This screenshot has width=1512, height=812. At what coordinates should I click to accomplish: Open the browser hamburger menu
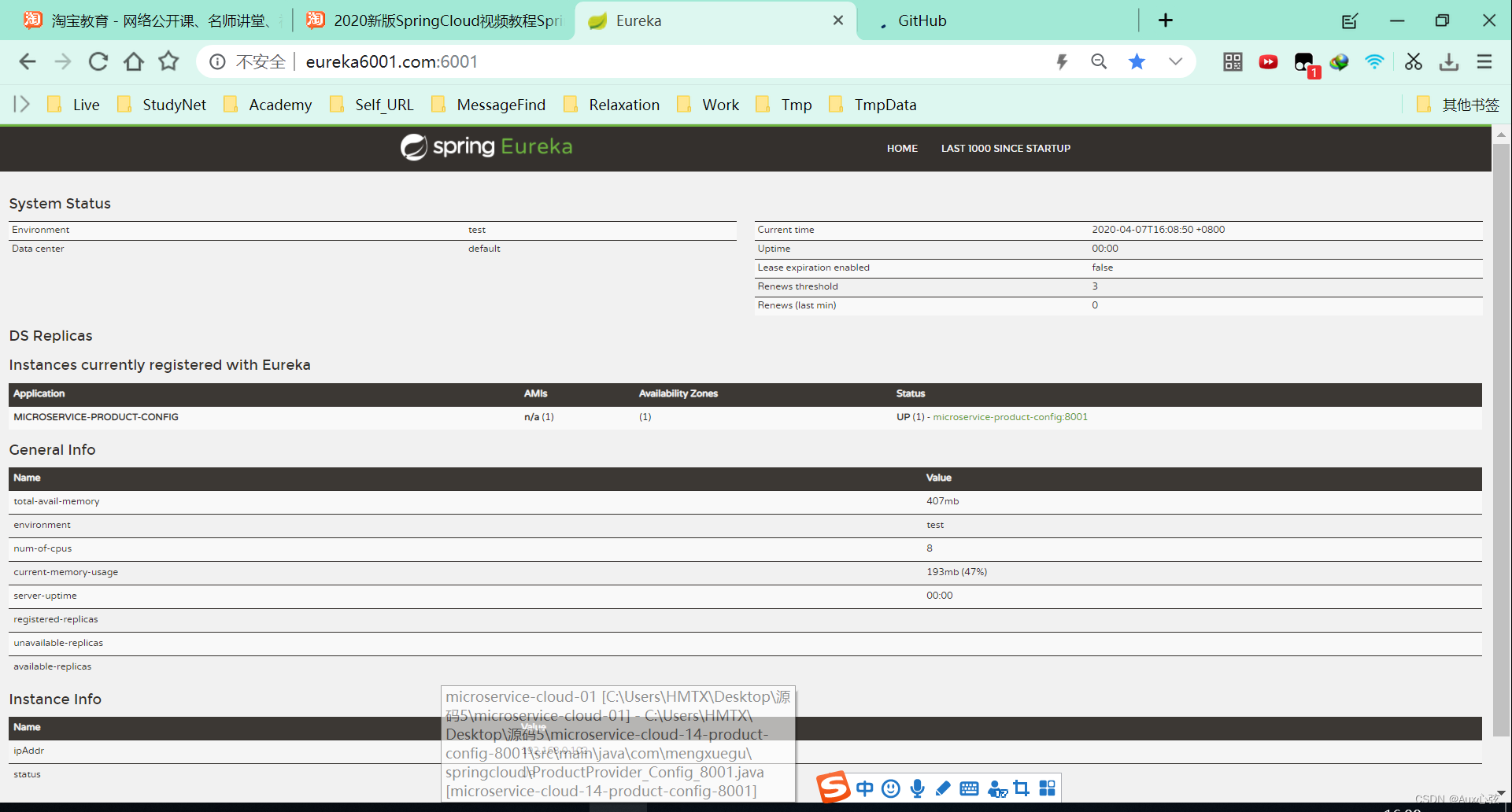[1484, 61]
